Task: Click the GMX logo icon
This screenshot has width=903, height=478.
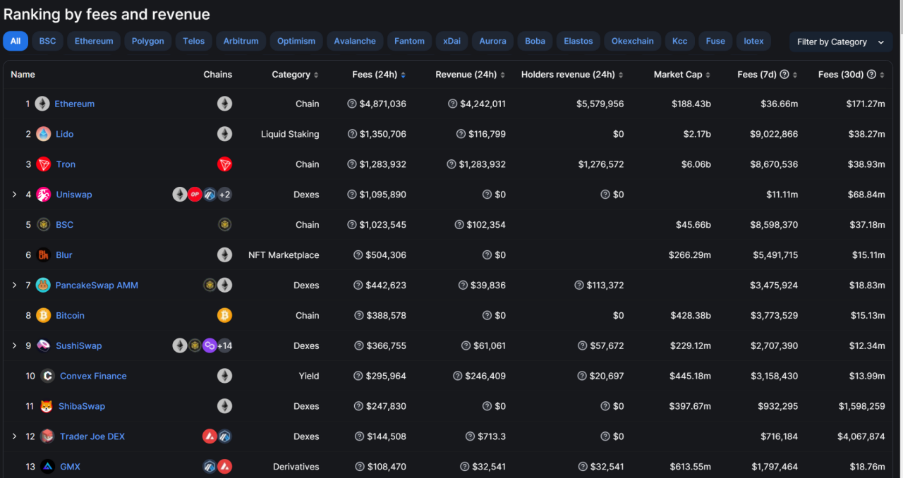Action: tap(47, 466)
